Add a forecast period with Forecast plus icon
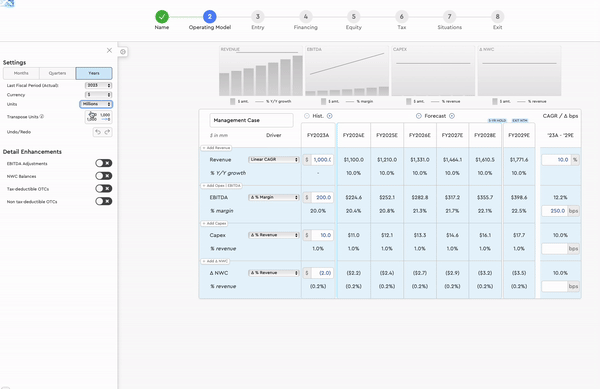The width and height of the screenshot is (600, 389). click(452, 116)
